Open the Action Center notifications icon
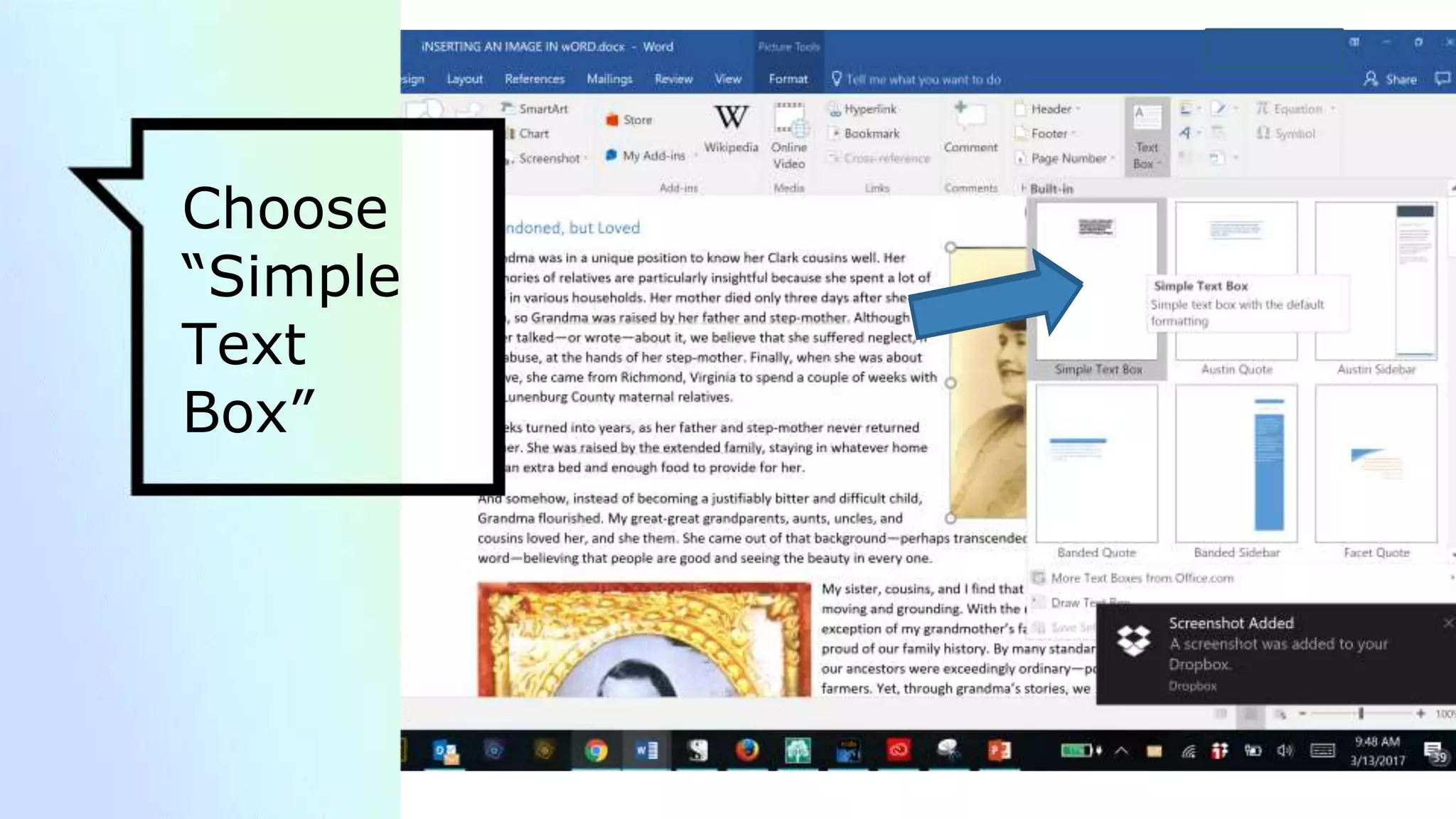The width and height of the screenshot is (1456, 819). (x=1435, y=751)
